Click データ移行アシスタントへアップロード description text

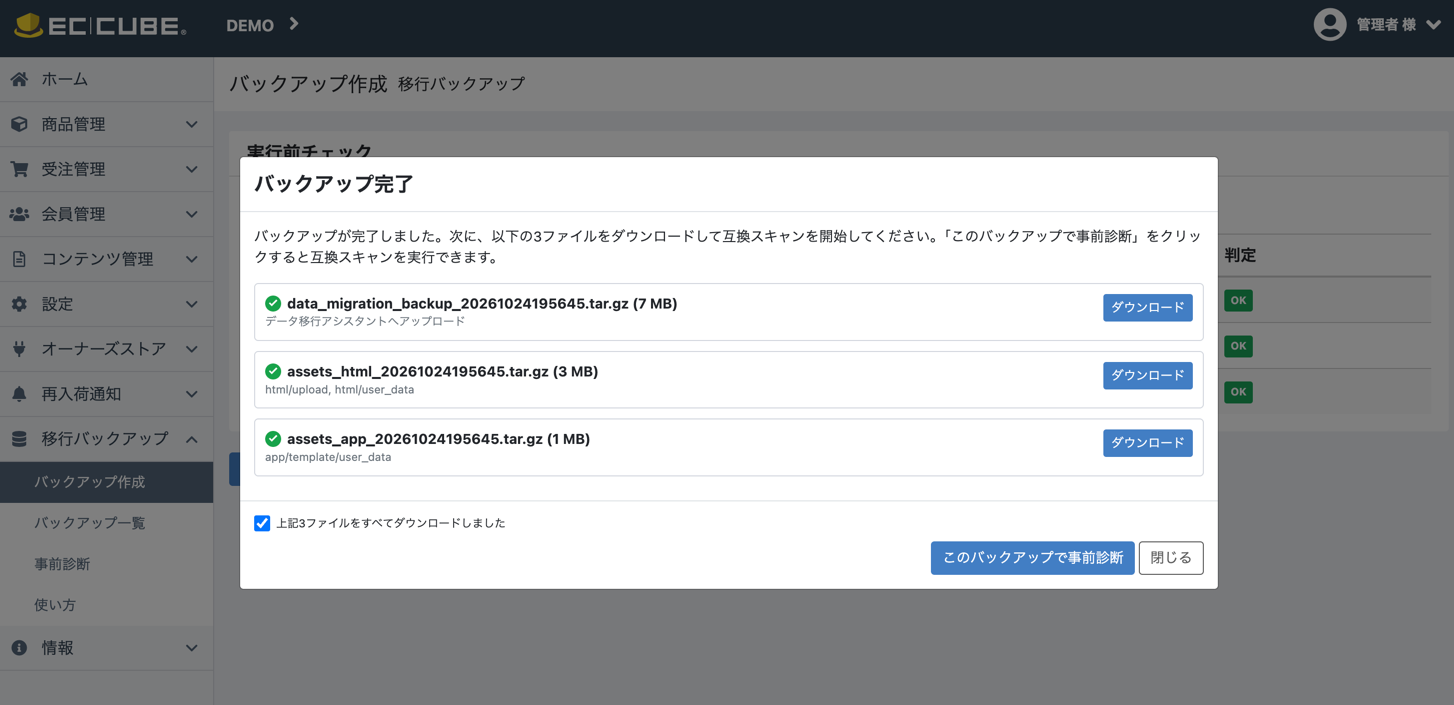[365, 321]
